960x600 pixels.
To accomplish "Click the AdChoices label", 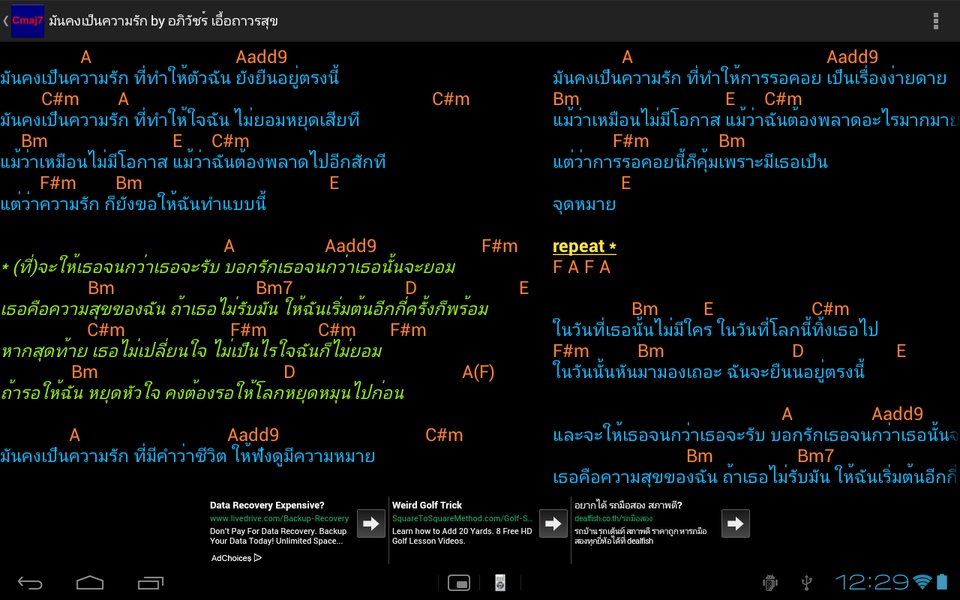I will (231, 558).
